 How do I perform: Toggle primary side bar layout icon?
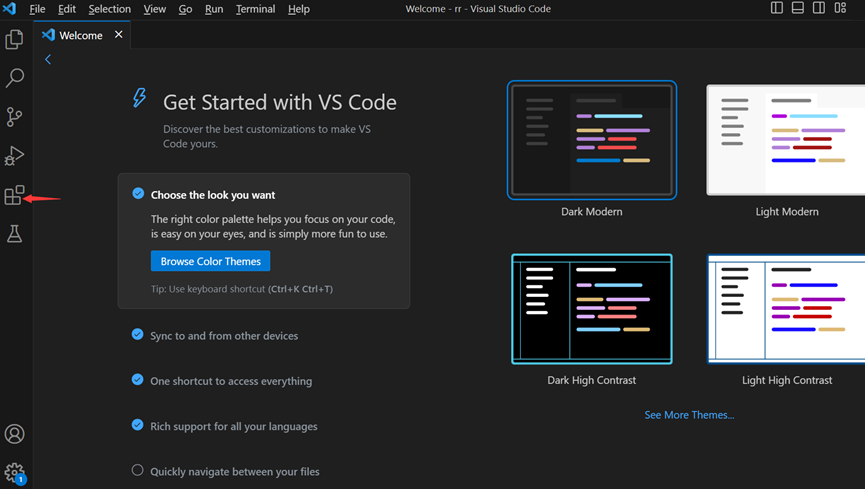(777, 8)
